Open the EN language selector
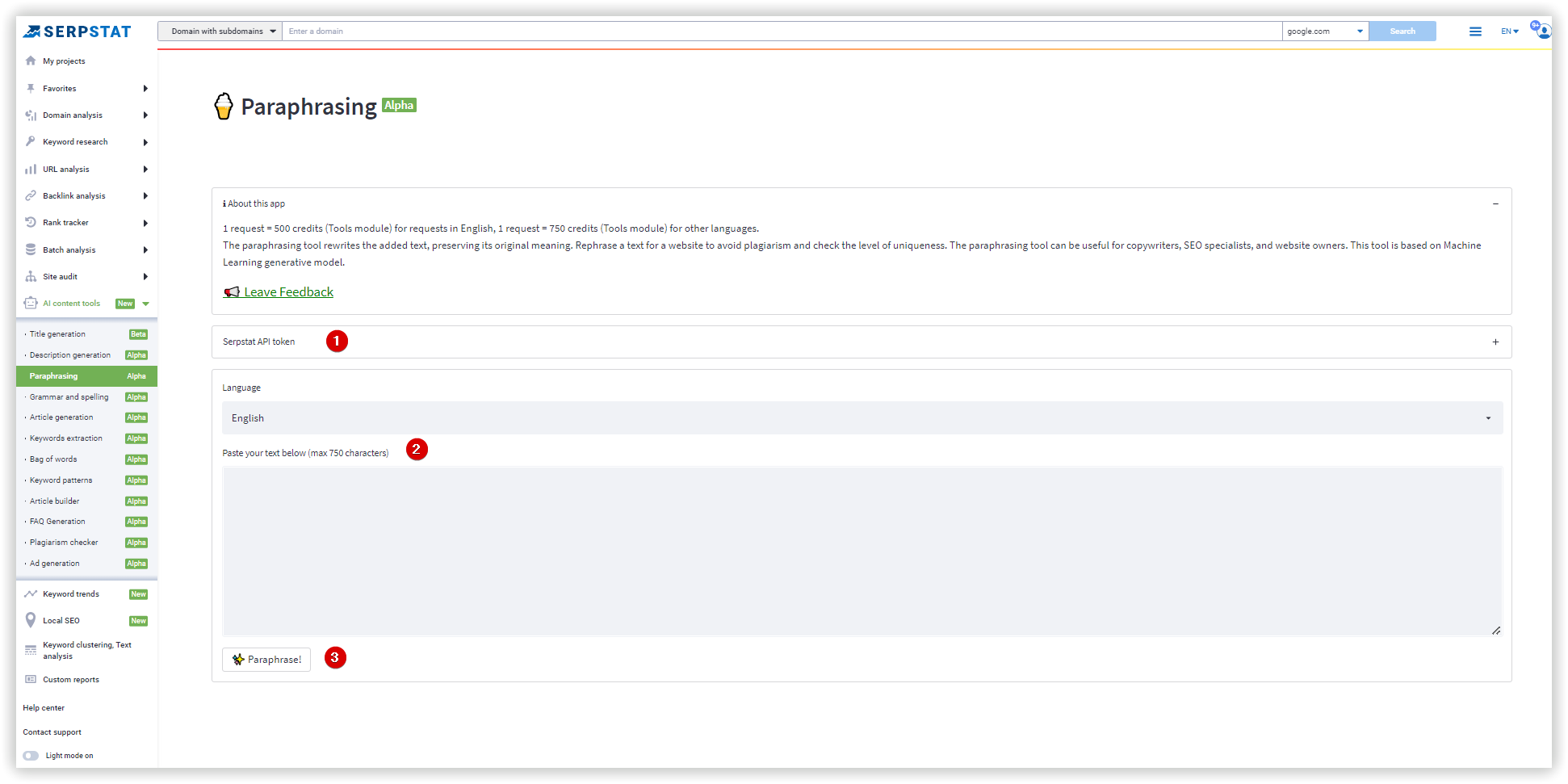The height and width of the screenshot is (784, 1568). pyautogui.click(x=1510, y=31)
